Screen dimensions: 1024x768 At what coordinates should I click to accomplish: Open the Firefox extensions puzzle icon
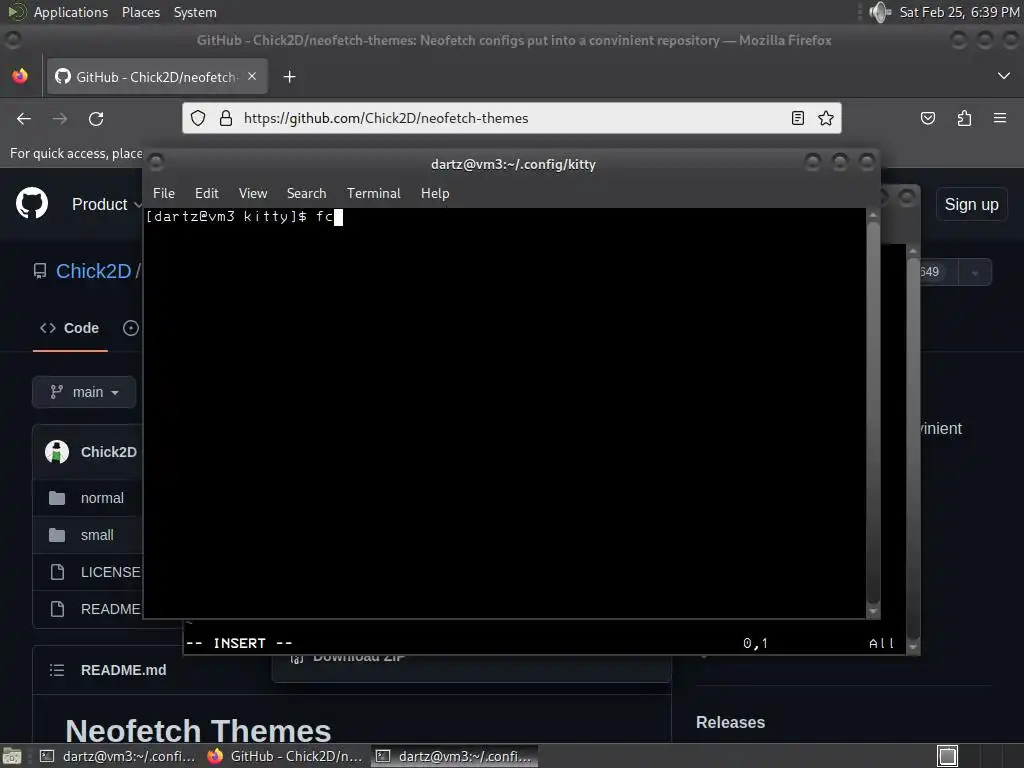point(964,118)
